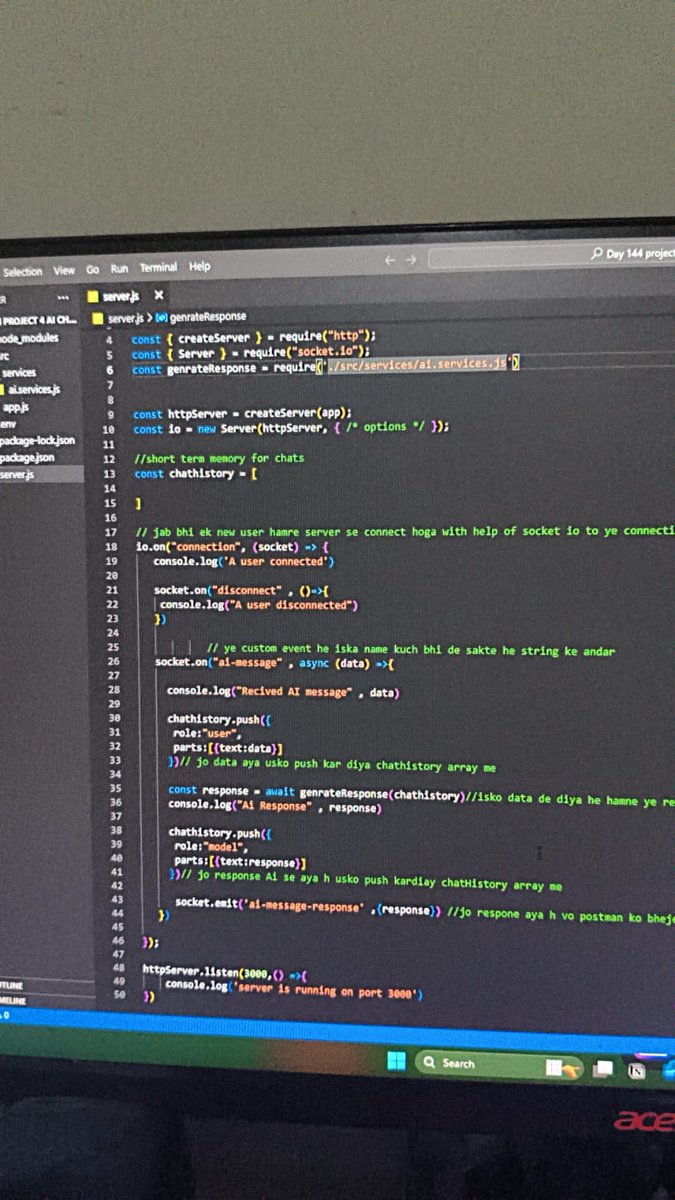This screenshot has height=1200, width=675.
Task: Open the Windows Start button
Action: [x=397, y=1061]
